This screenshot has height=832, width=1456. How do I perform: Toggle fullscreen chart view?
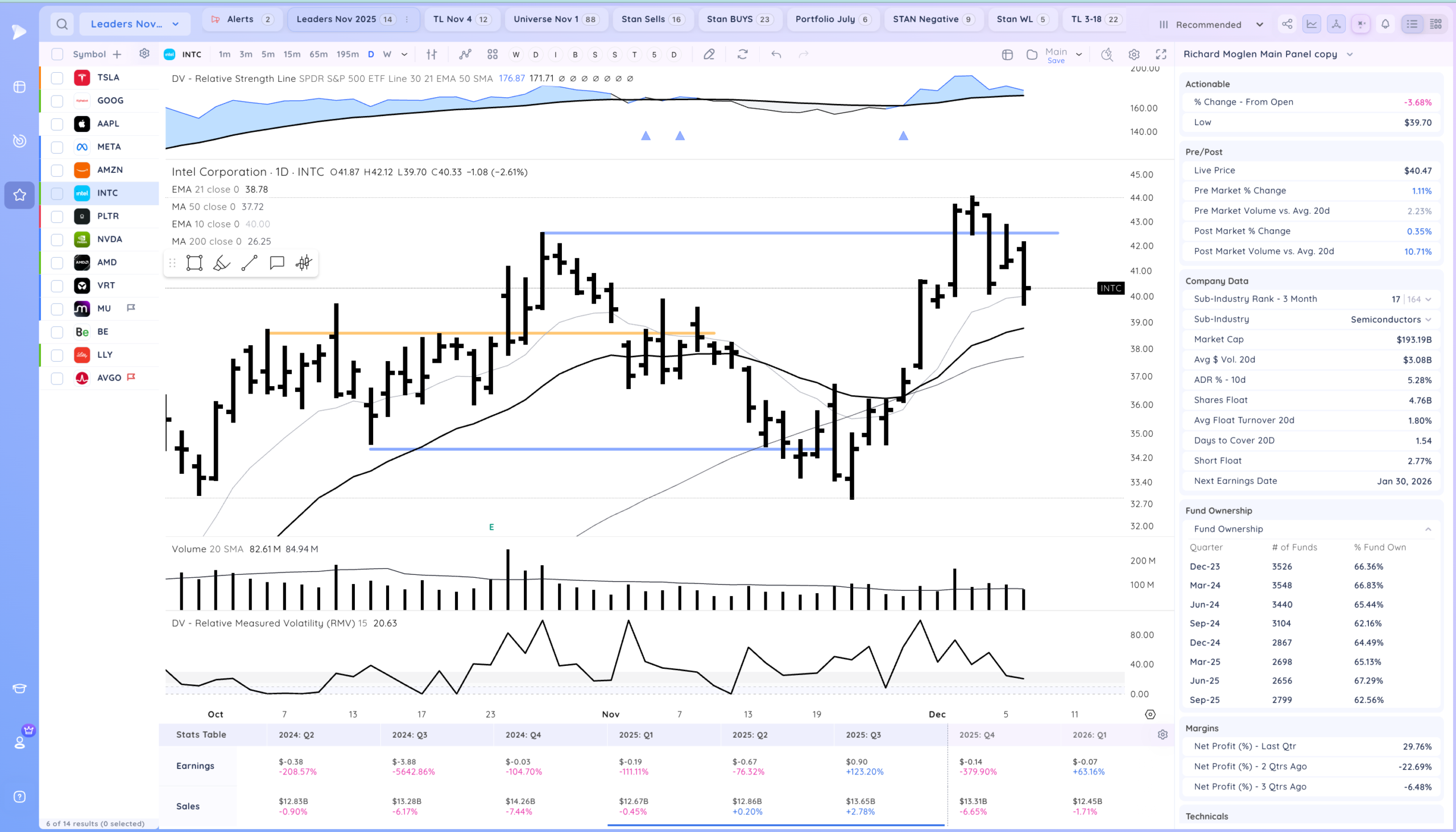click(x=1161, y=54)
